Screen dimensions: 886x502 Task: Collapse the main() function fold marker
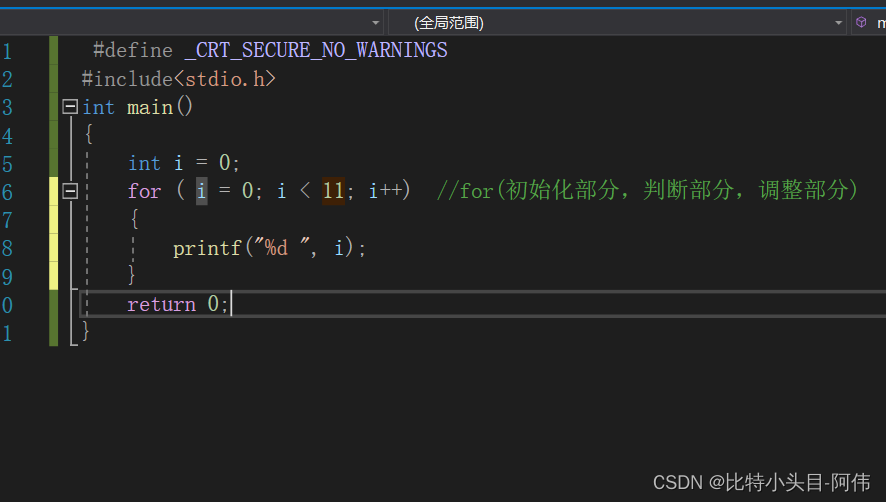70,106
